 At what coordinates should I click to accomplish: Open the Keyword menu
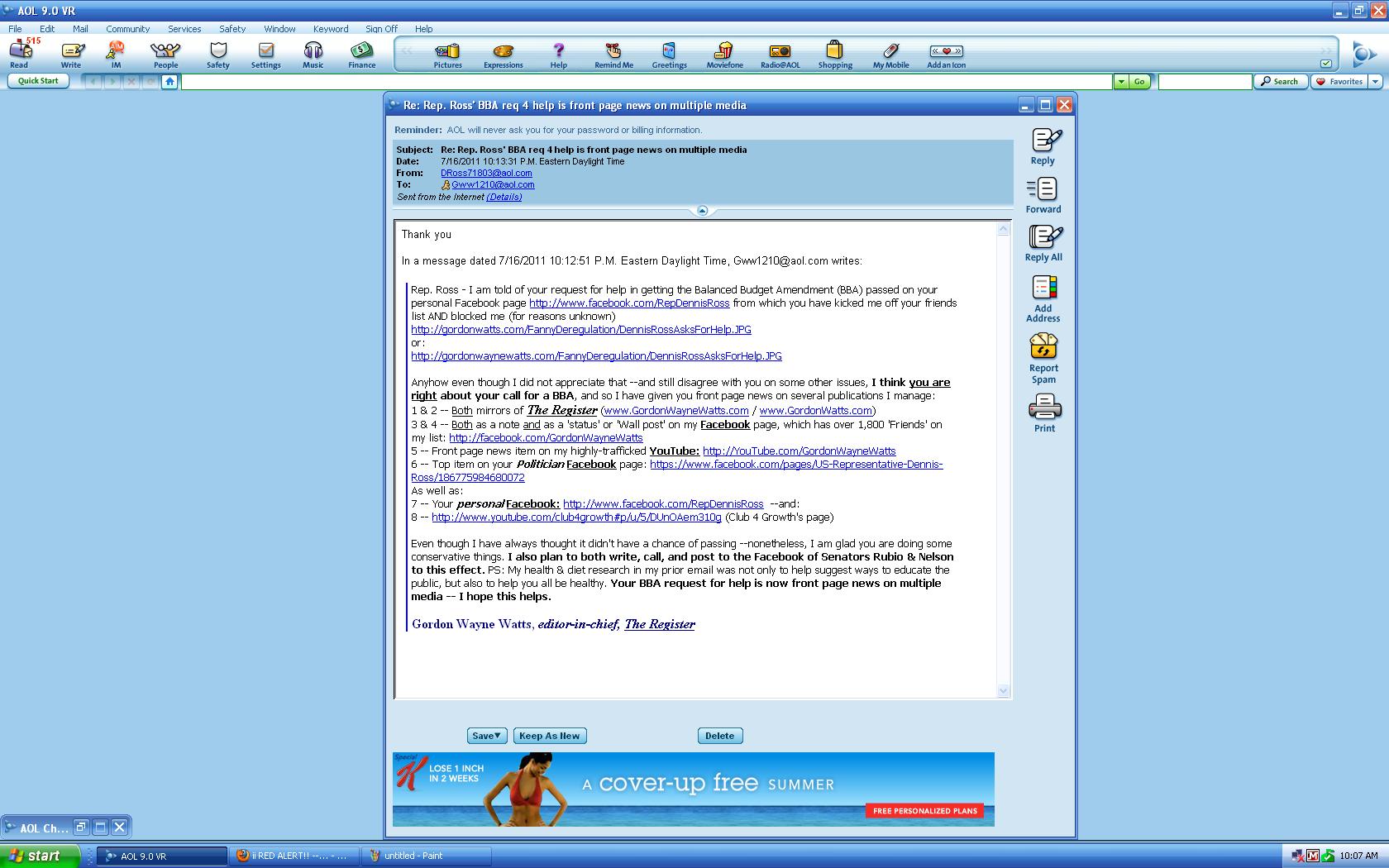pyautogui.click(x=331, y=29)
